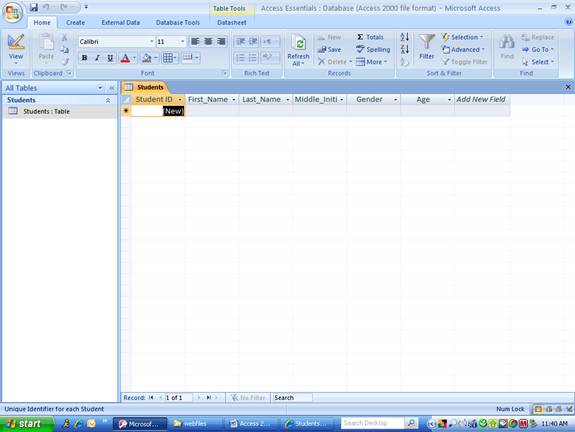Click the Filter funnel icon
575x432 pixels.
(426, 42)
